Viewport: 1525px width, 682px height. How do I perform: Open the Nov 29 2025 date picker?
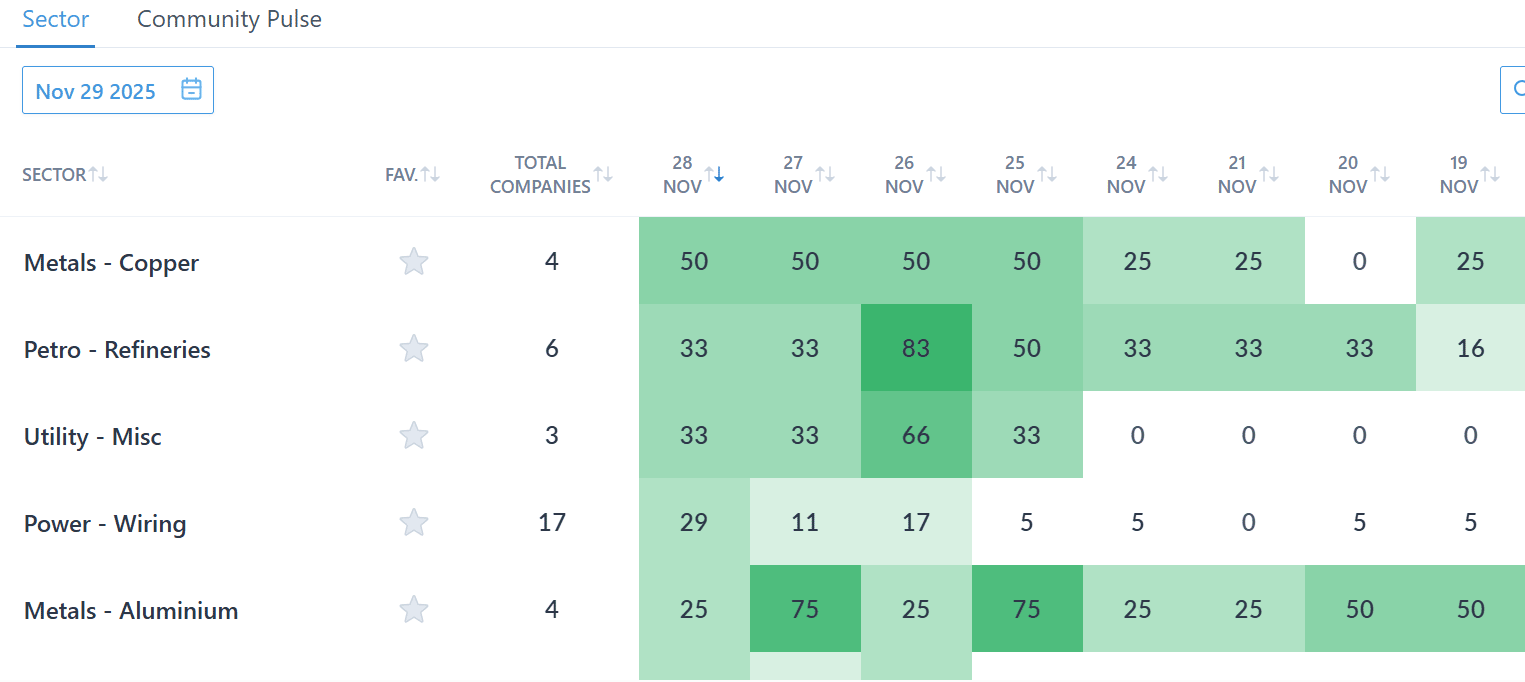click(x=96, y=91)
